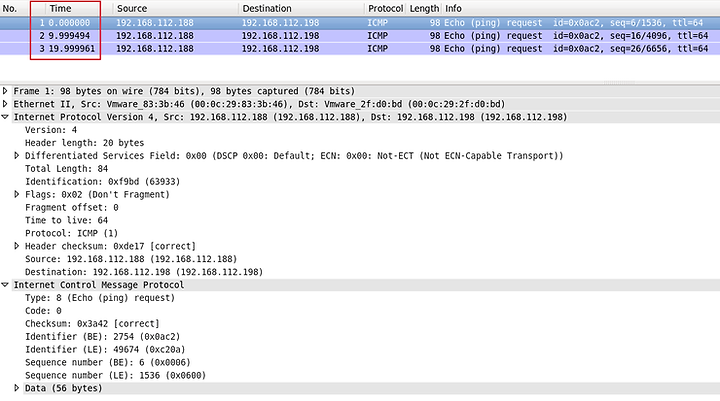Expand the Flags 0x02 Don't Fragment row
The image size is (720, 401).
[x=17, y=194]
